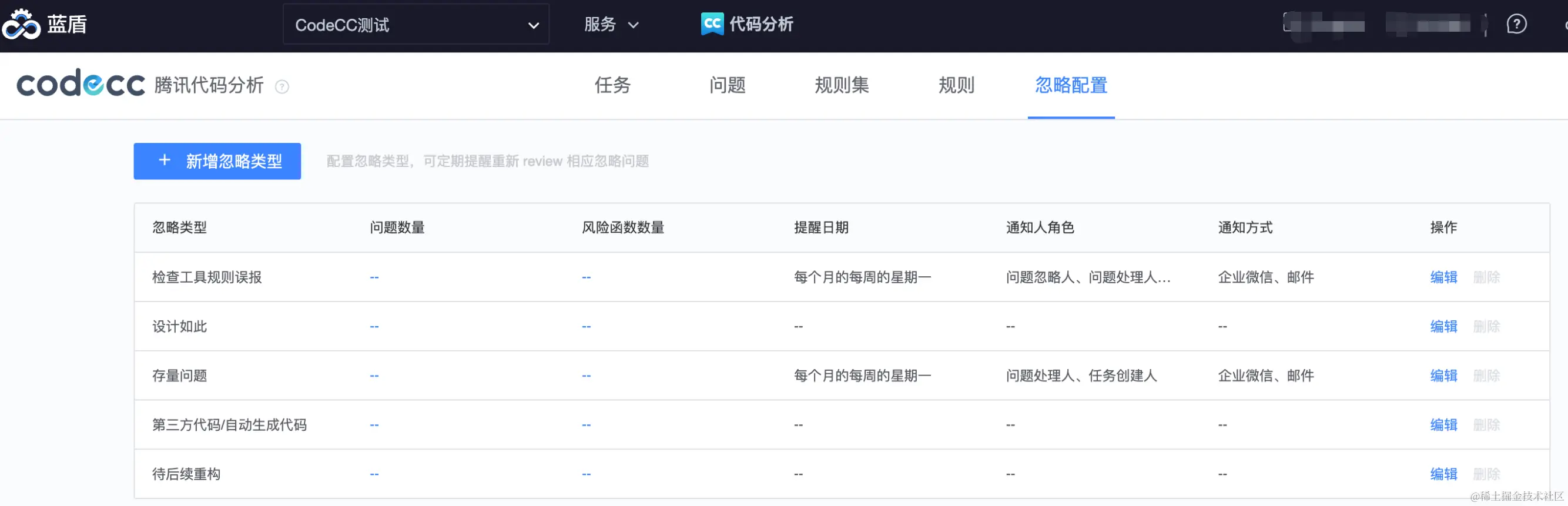Click the 问题数量 value for 检查工具规则误报
The width and height of the screenshot is (1568, 506).
(374, 277)
